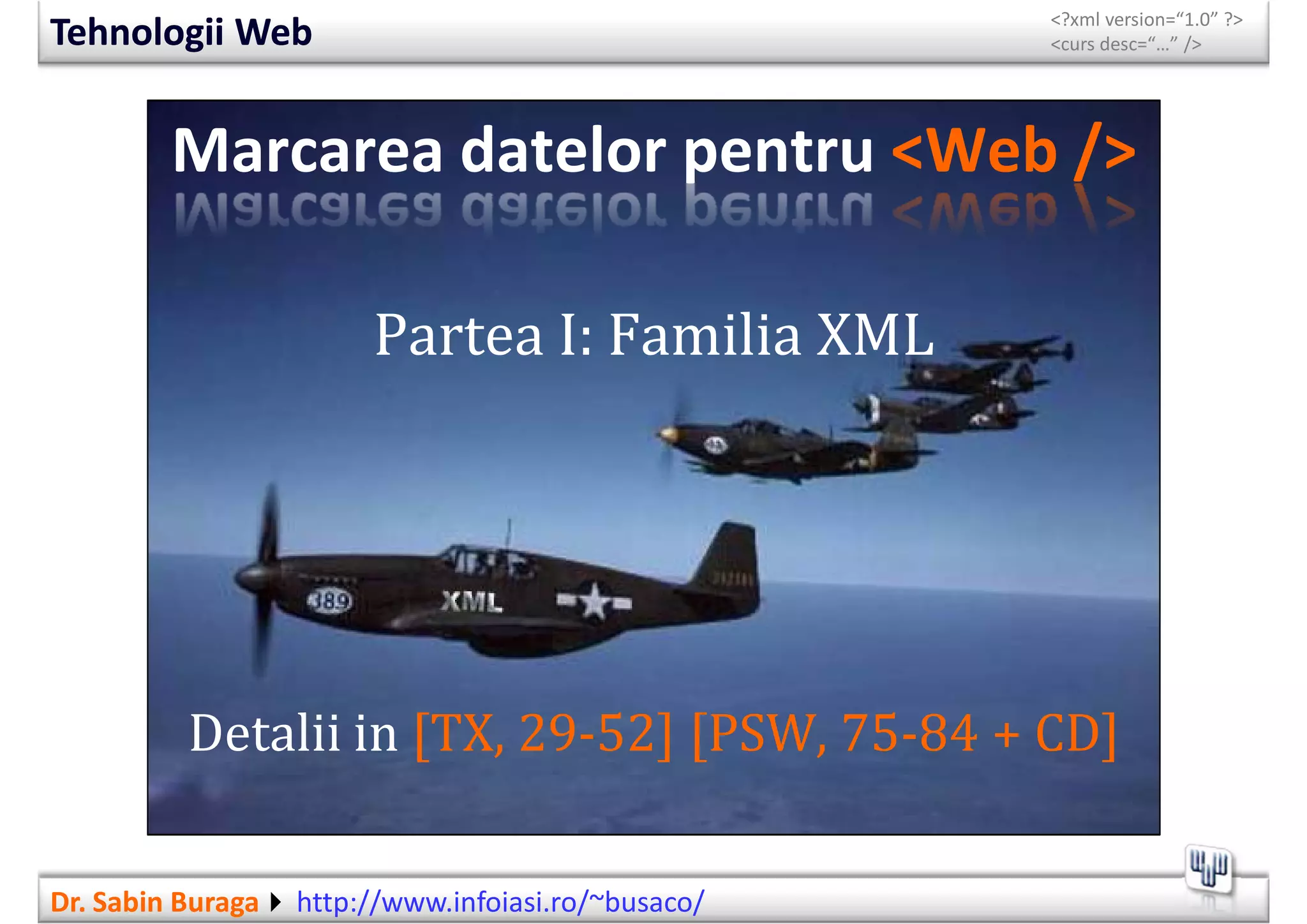This screenshot has width=1307, height=924.
Task: Select the text <curs desc="..." />
Action: pyautogui.click(x=1126, y=45)
